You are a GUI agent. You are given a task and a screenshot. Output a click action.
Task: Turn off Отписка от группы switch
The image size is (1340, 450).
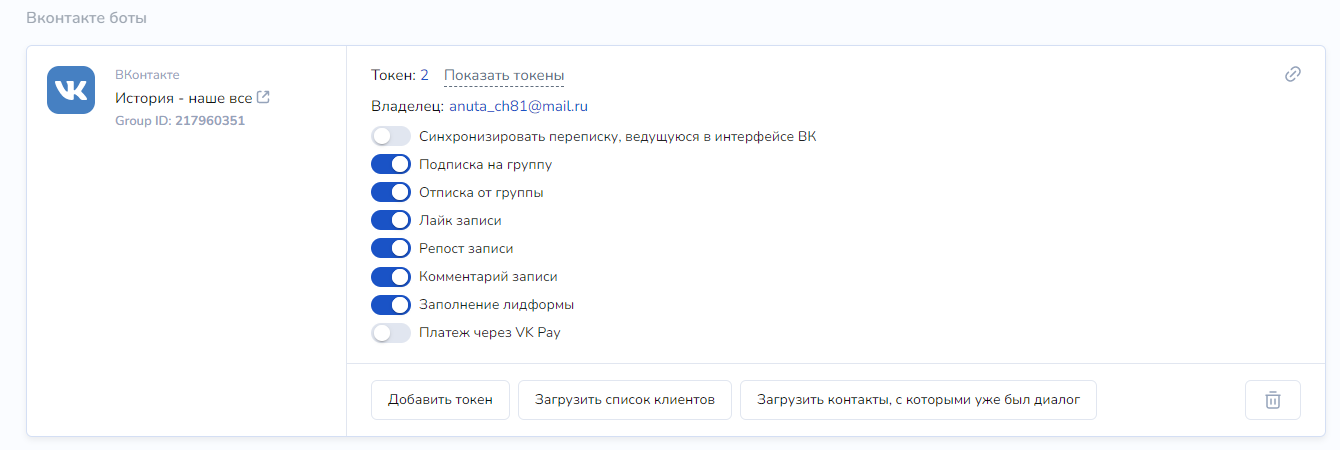391,193
